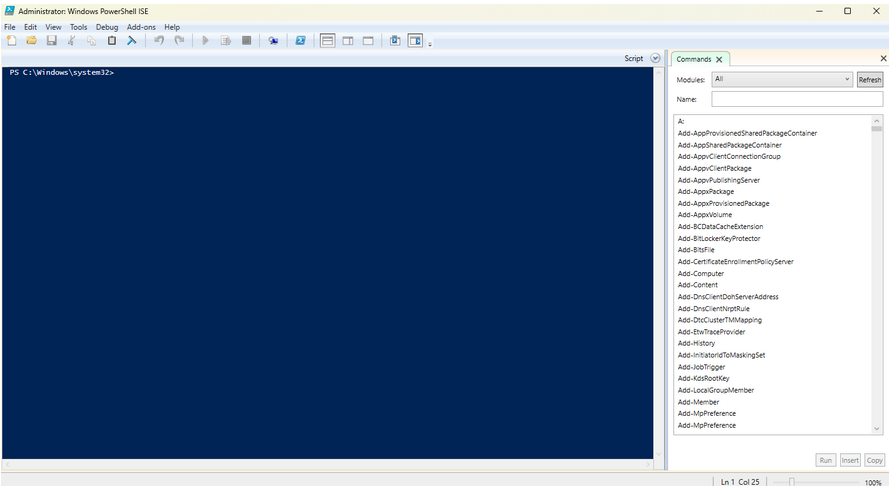Expand the Script pane chevron

coord(655,58)
